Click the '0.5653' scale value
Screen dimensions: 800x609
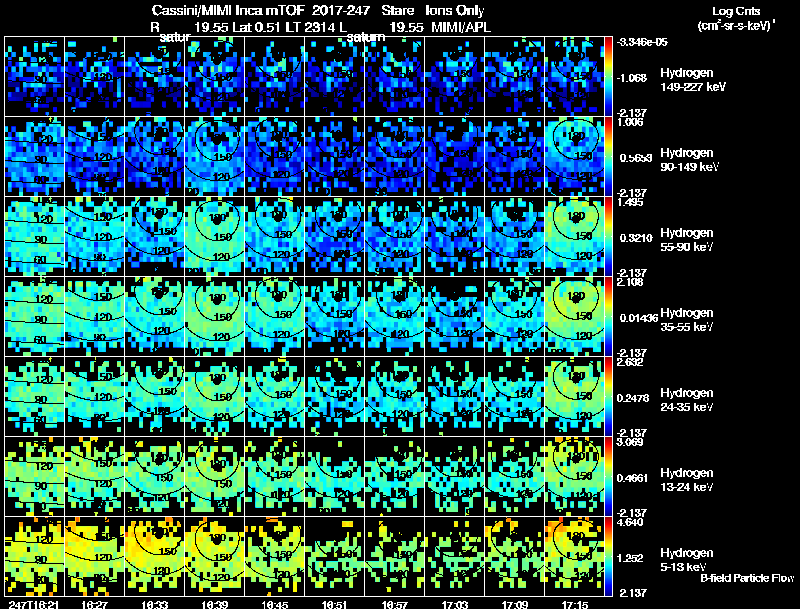click(636, 158)
